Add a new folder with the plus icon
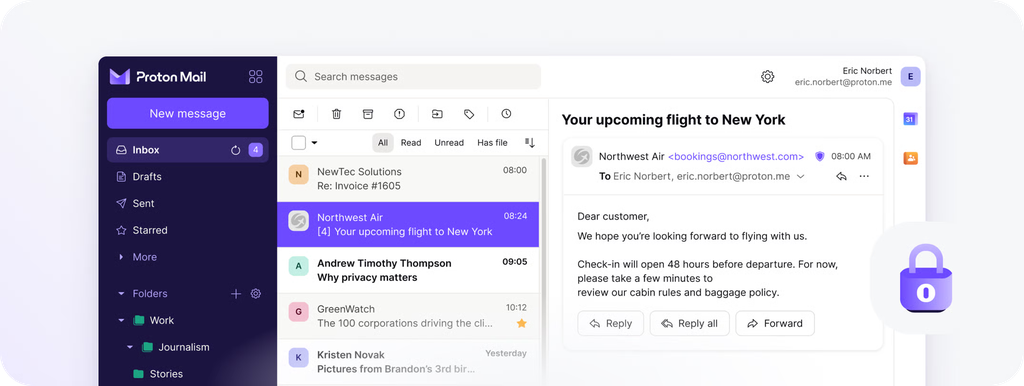1024x386 pixels. (236, 294)
